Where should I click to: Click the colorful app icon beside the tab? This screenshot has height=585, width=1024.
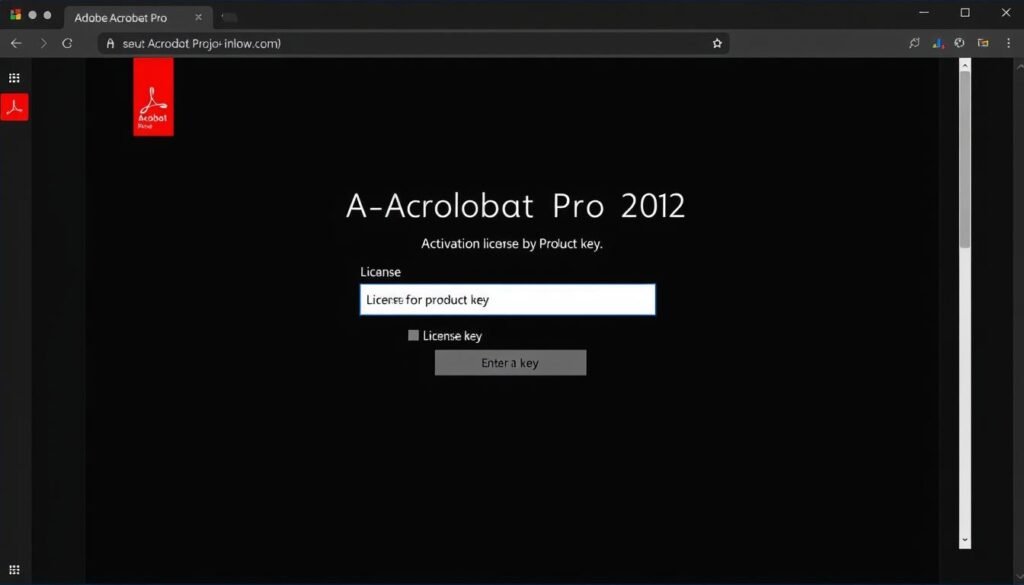tap(16, 14)
